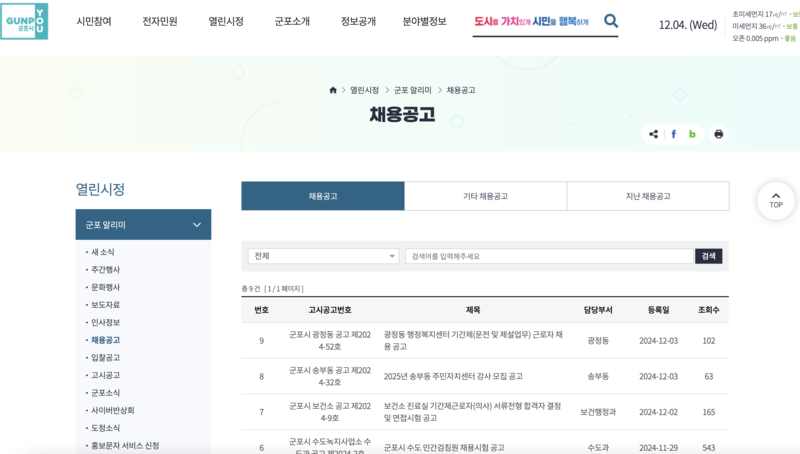
Task: Open the 광정동 행정복지센터 기간제 근로자 posting
Action: tap(473, 340)
